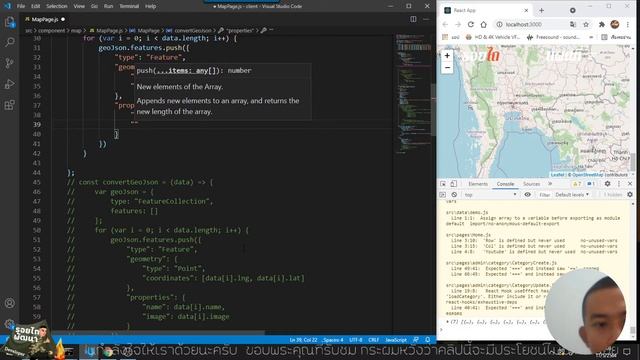640x360 pixels.
Task: Open the Selection menu
Action: click(57, 6)
